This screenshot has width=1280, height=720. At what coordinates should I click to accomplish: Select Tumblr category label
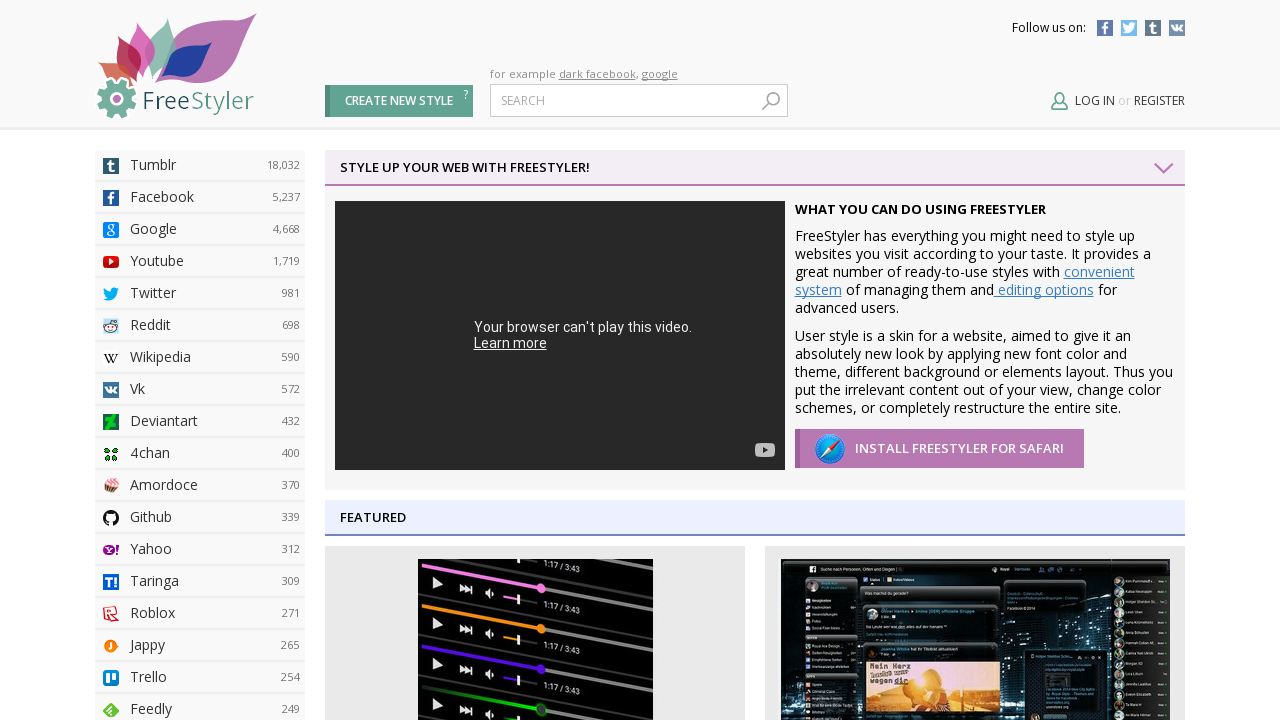[153, 166]
